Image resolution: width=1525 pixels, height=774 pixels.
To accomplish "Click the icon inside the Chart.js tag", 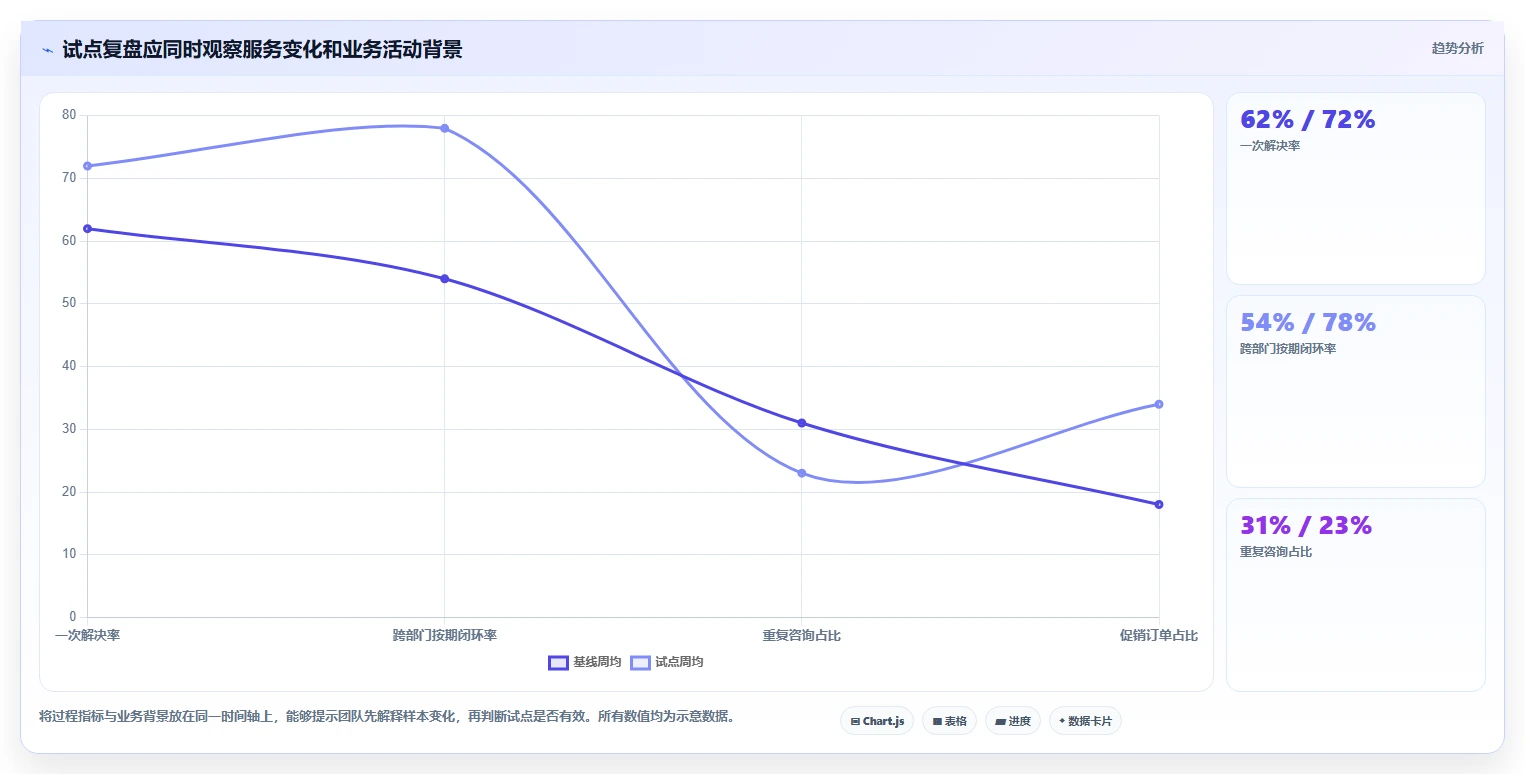I will [855, 721].
